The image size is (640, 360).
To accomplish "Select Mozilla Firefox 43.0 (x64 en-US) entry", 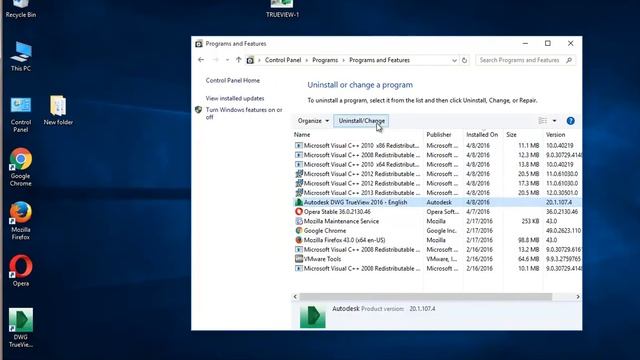I will click(438, 240).
